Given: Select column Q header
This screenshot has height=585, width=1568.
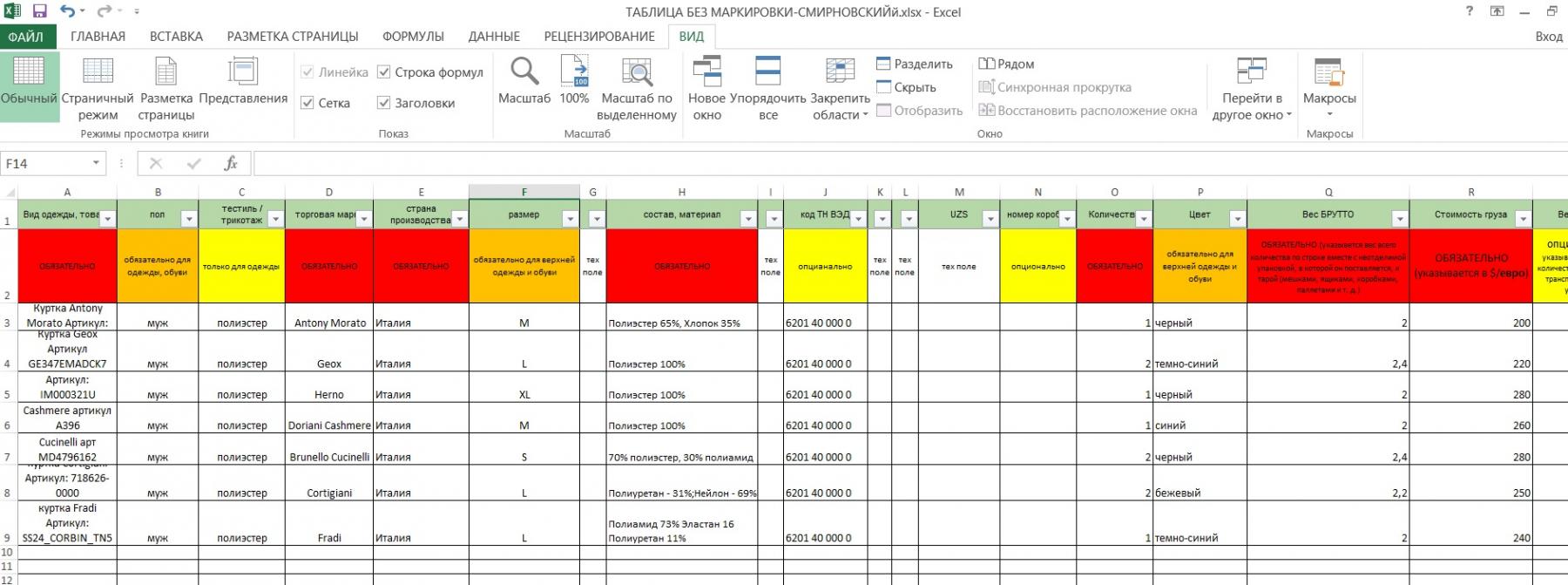Looking at the screenshot, I should [x=1328, y=192].
